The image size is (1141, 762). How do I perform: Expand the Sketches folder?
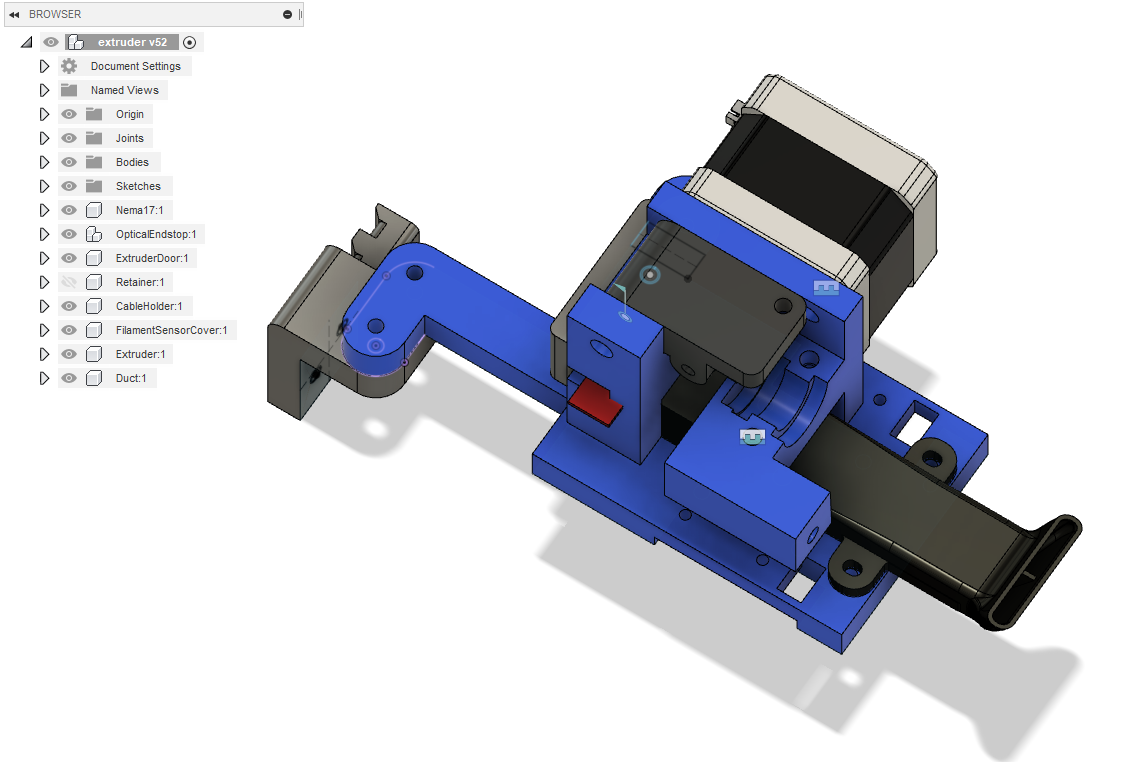coord(44,186)
